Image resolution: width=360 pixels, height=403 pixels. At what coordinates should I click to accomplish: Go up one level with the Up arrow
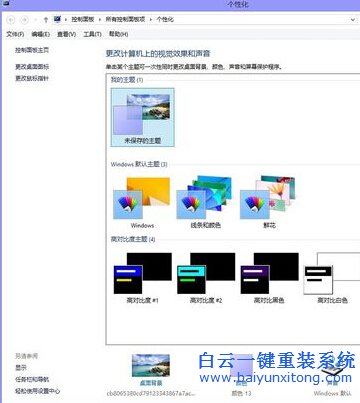pyautogui.click(x=46, y=20)
